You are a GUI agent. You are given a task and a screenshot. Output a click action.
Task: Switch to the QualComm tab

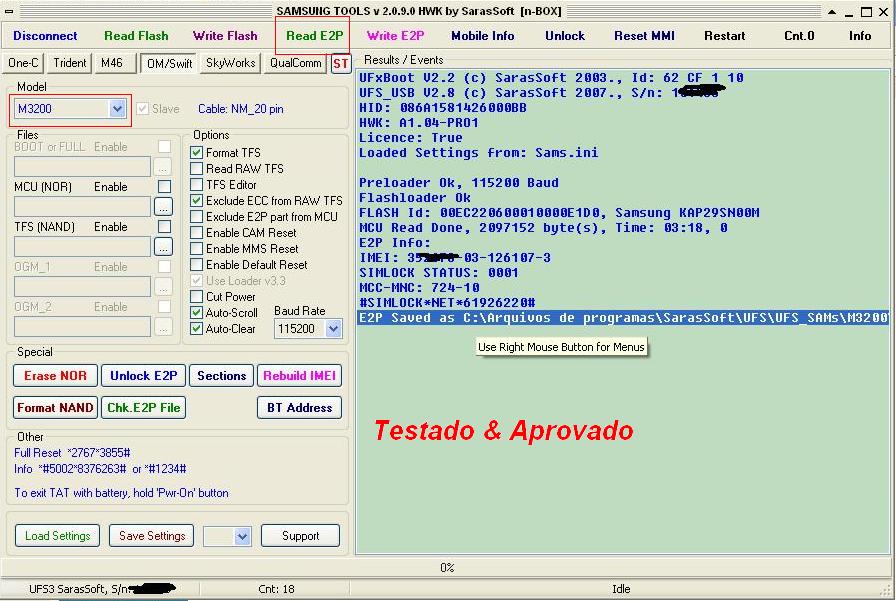tap(295, 63)
